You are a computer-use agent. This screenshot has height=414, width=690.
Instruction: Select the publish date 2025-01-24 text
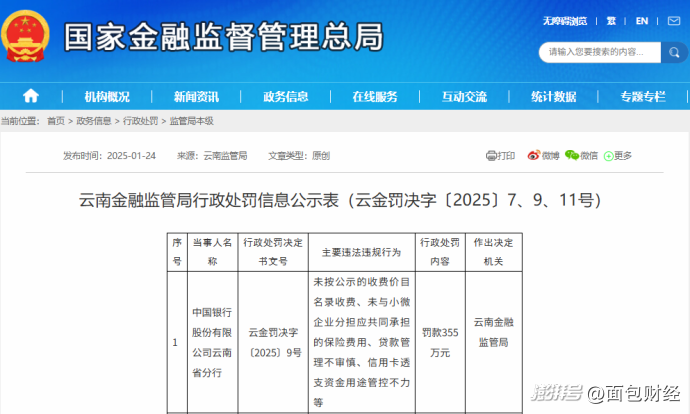coord(131,156)
